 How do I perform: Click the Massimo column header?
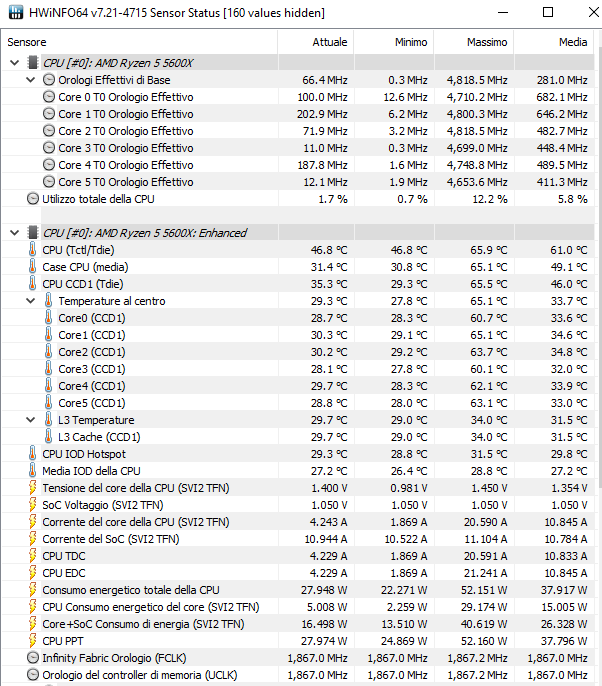point(474,42)
